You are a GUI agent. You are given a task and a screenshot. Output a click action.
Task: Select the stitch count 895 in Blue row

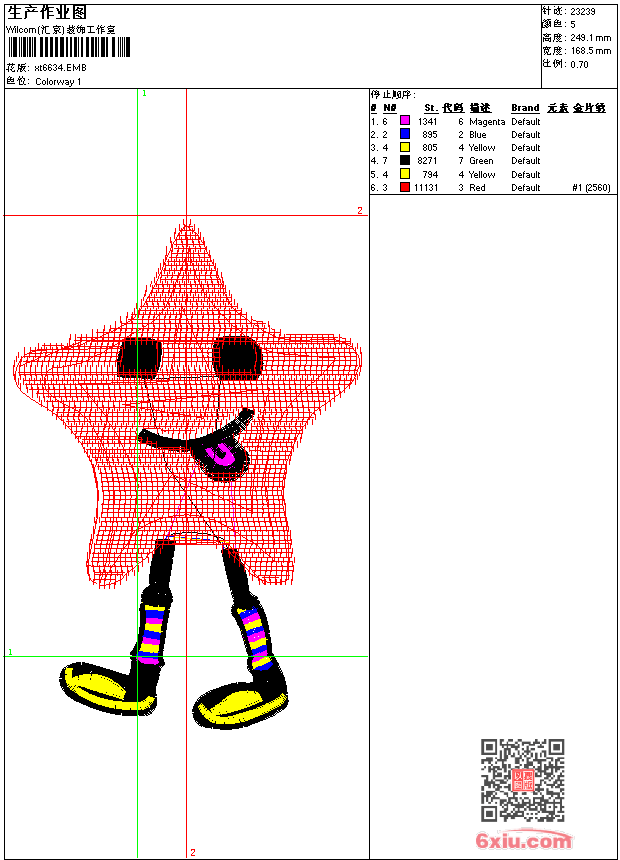click(x=430, y=135)
